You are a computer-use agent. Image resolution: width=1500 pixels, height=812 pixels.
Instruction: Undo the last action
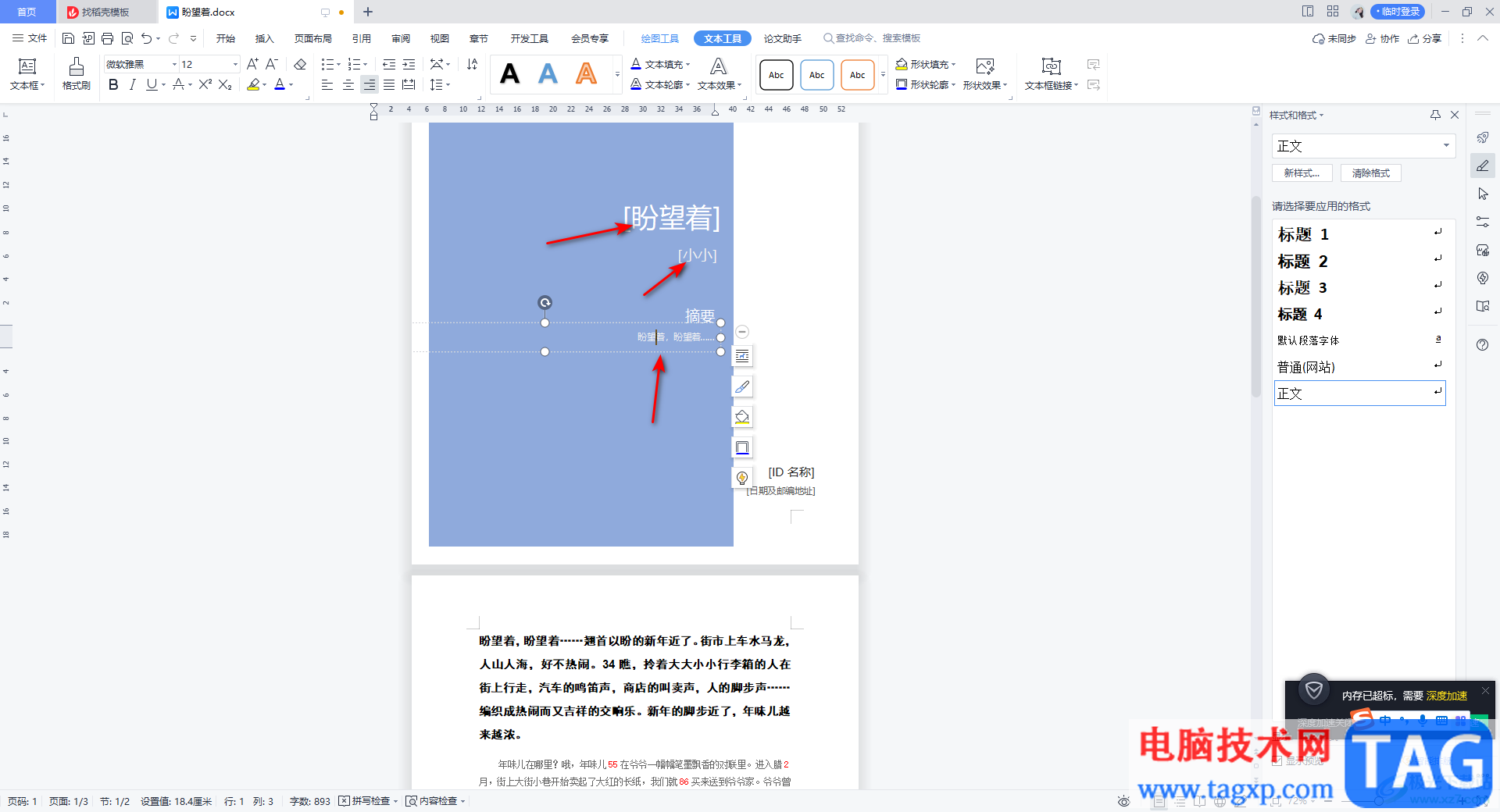[146, 38]
